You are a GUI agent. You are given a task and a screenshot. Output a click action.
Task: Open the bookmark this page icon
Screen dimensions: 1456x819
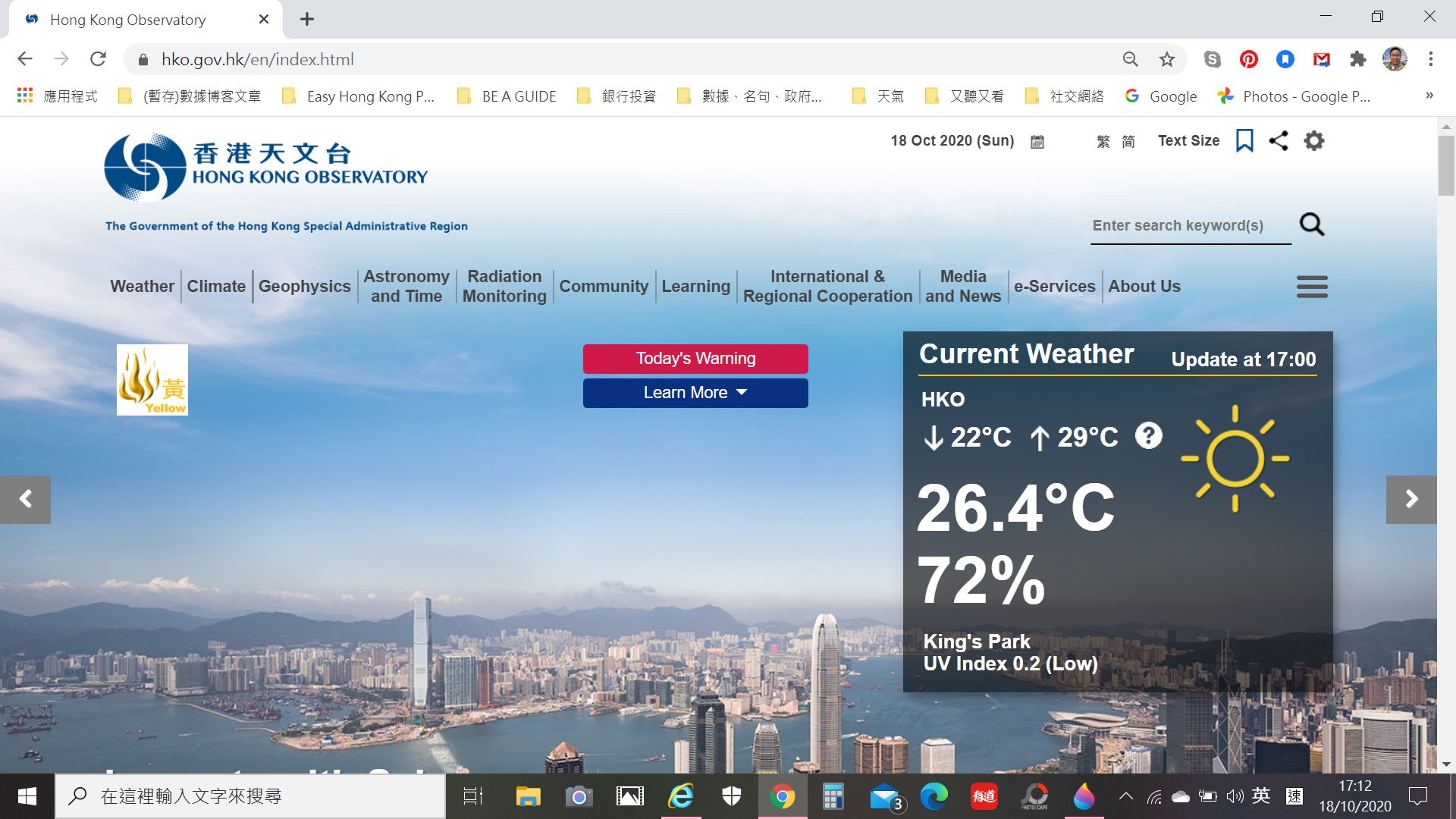(1165, 60)
